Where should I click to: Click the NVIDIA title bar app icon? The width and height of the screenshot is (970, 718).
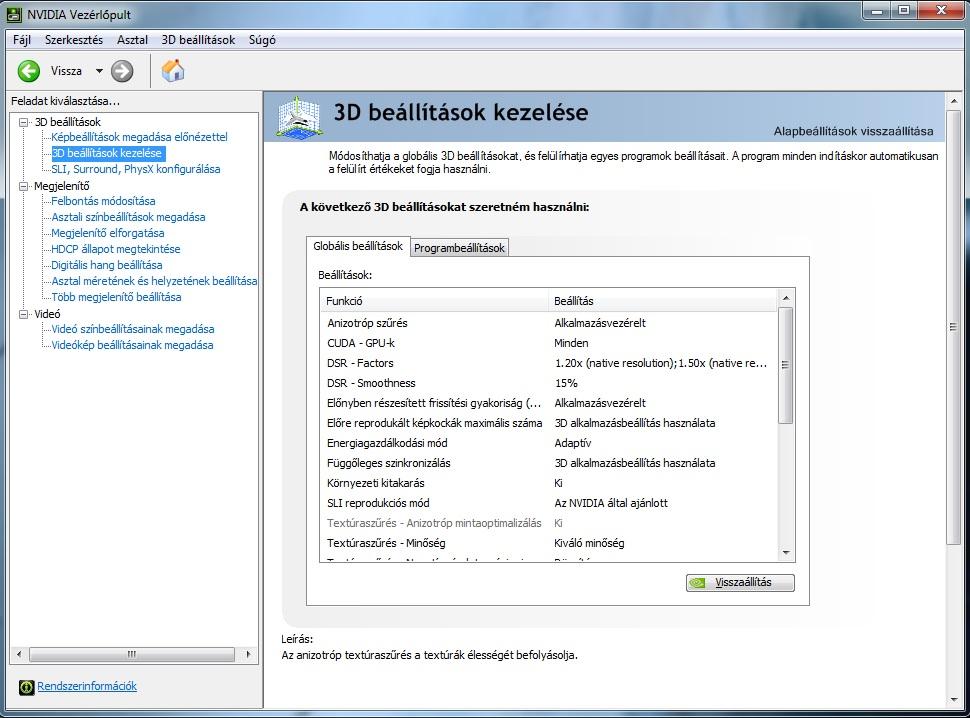(14, 14)
